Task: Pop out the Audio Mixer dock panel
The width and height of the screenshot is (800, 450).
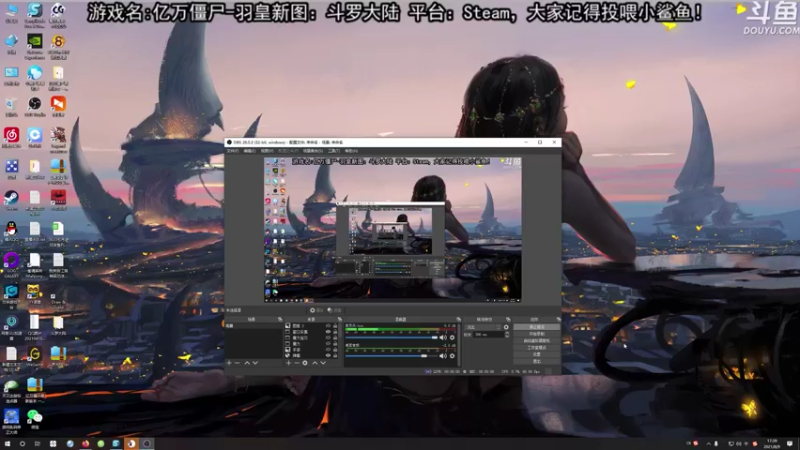Action: [458, 319]
